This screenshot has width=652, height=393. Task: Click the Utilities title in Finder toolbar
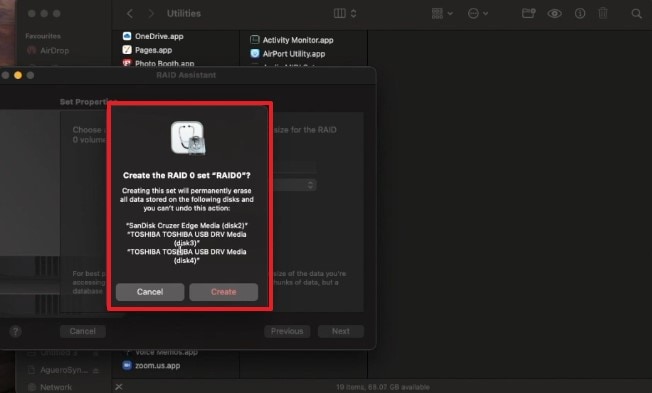point(184,14)
